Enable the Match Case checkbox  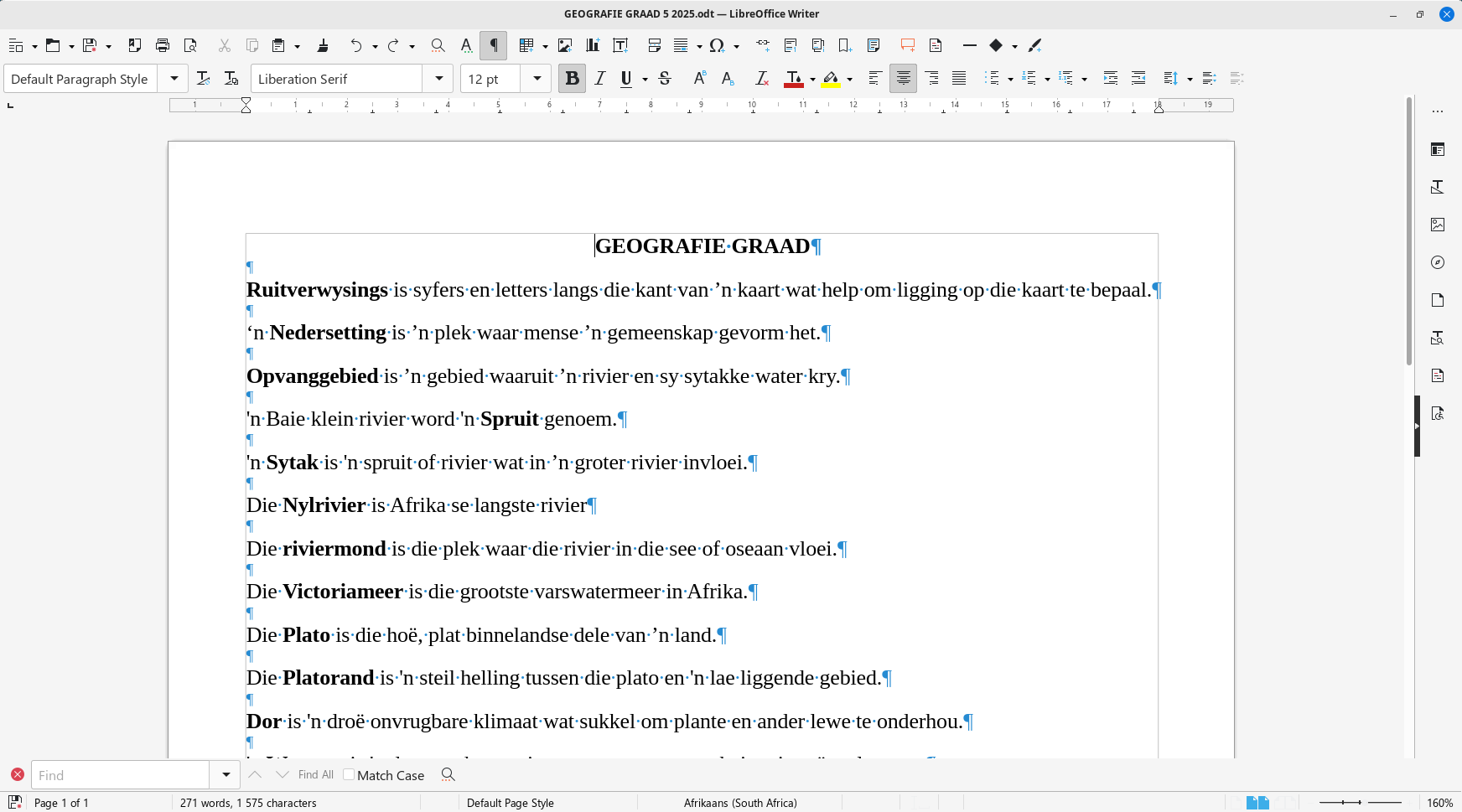[x=349, y=775]
